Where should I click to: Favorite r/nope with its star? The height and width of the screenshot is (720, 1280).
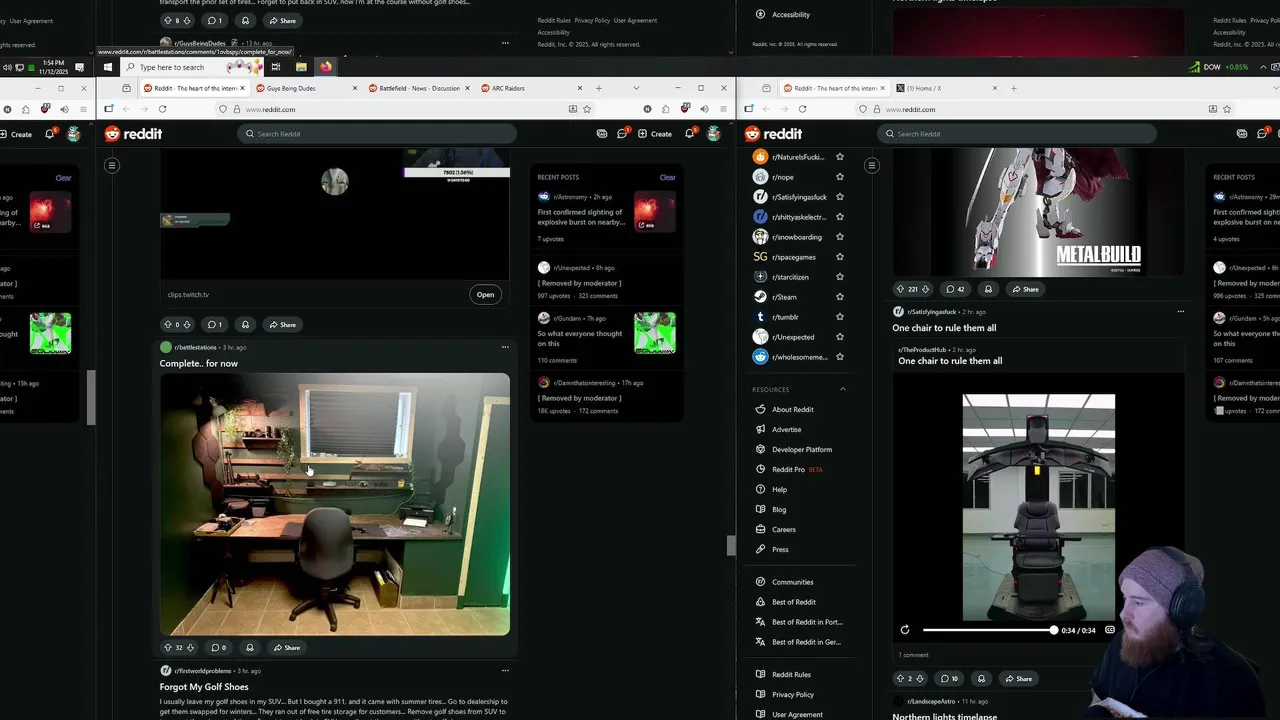point(840,177)
